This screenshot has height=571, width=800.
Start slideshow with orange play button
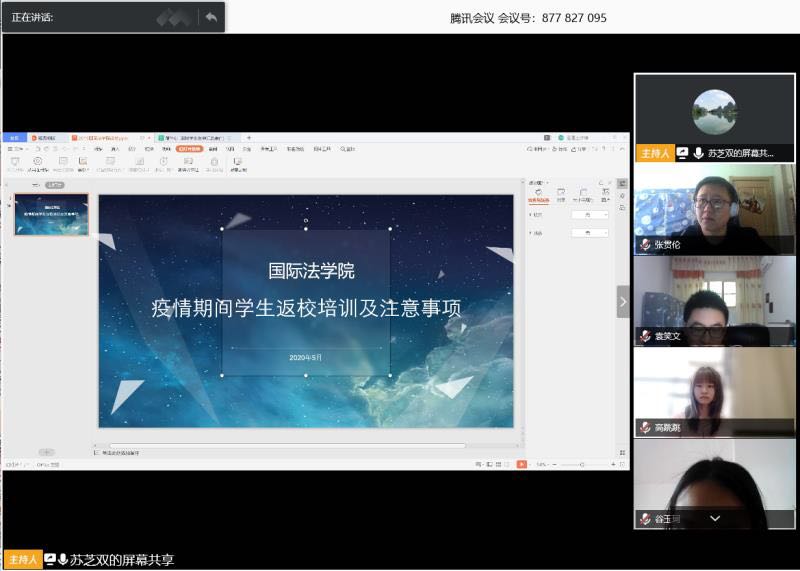click(521, 464)
